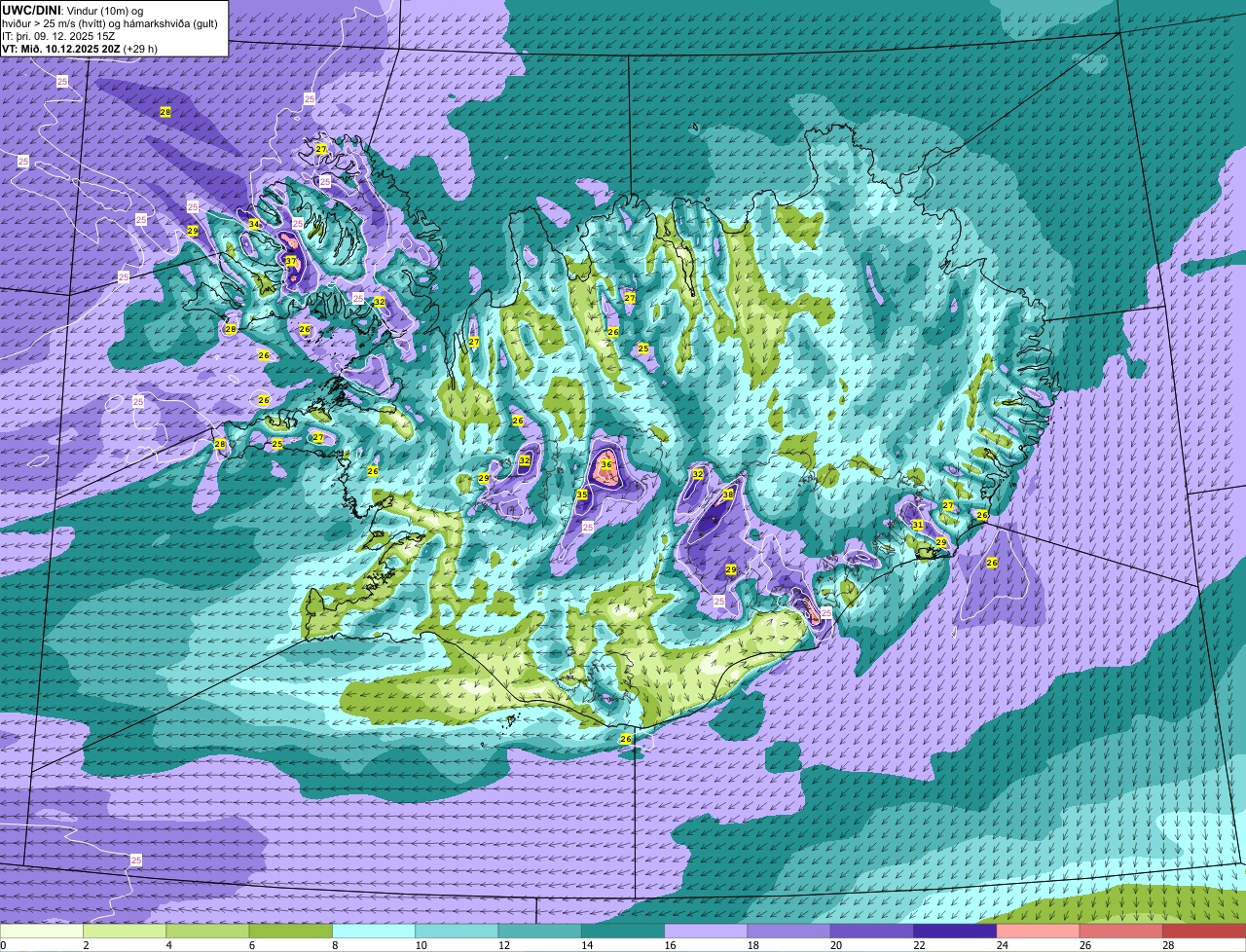Select the 14–16 m/s dark teal colour bar segment
Screen dimensions: 1246x952
[623, 932]
